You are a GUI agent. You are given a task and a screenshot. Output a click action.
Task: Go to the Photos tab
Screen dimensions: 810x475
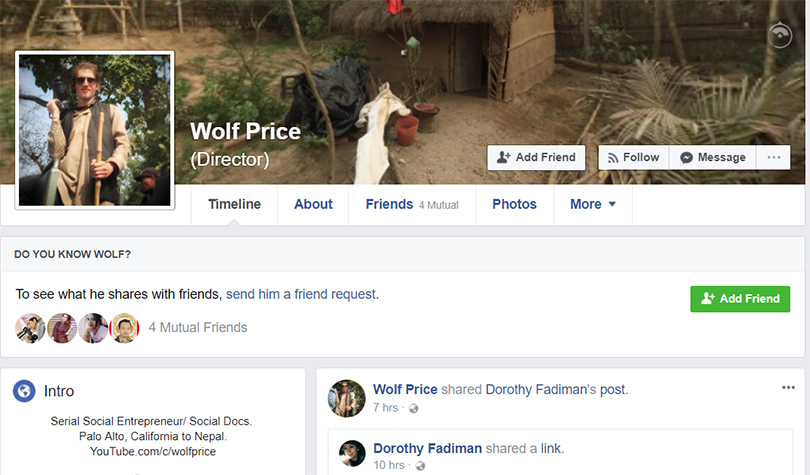[514, 204]
